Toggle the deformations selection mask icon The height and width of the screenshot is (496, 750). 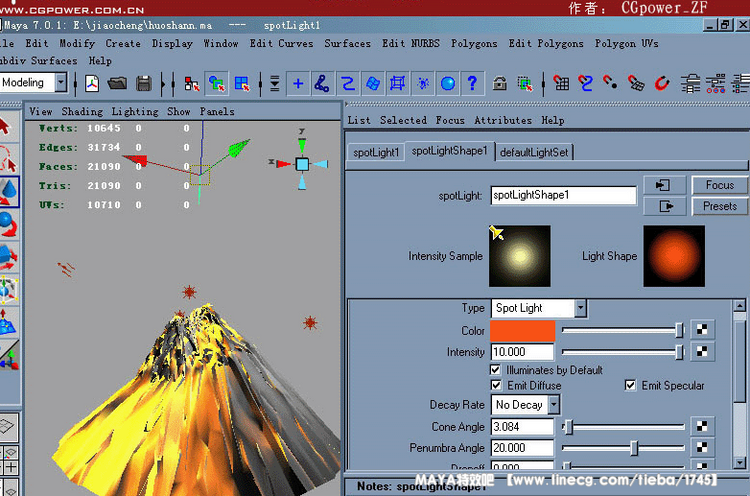pyautogui.click(x=397, y=84)
